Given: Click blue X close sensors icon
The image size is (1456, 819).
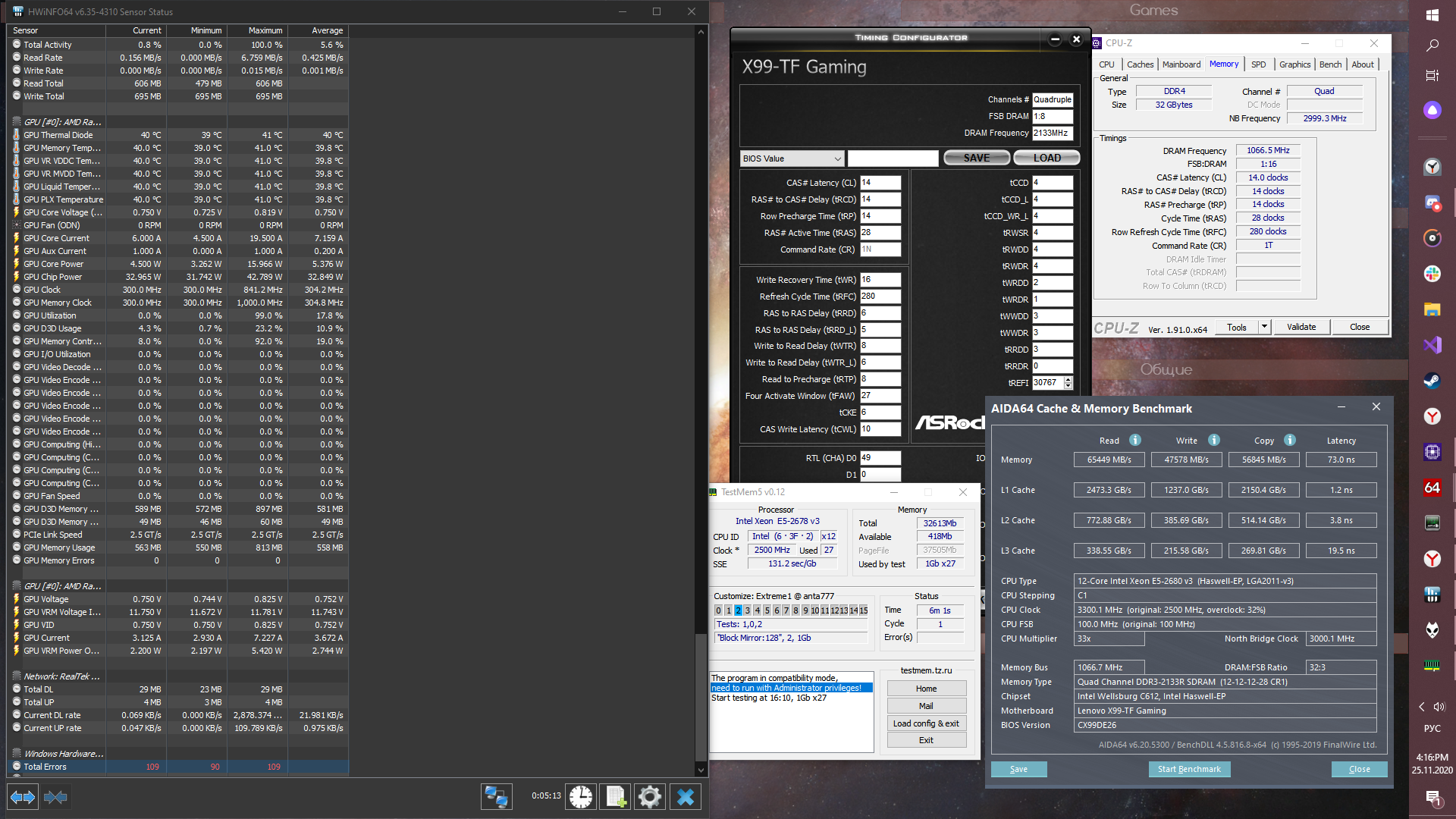Looking at the screenshot, I should coord(686,796).
